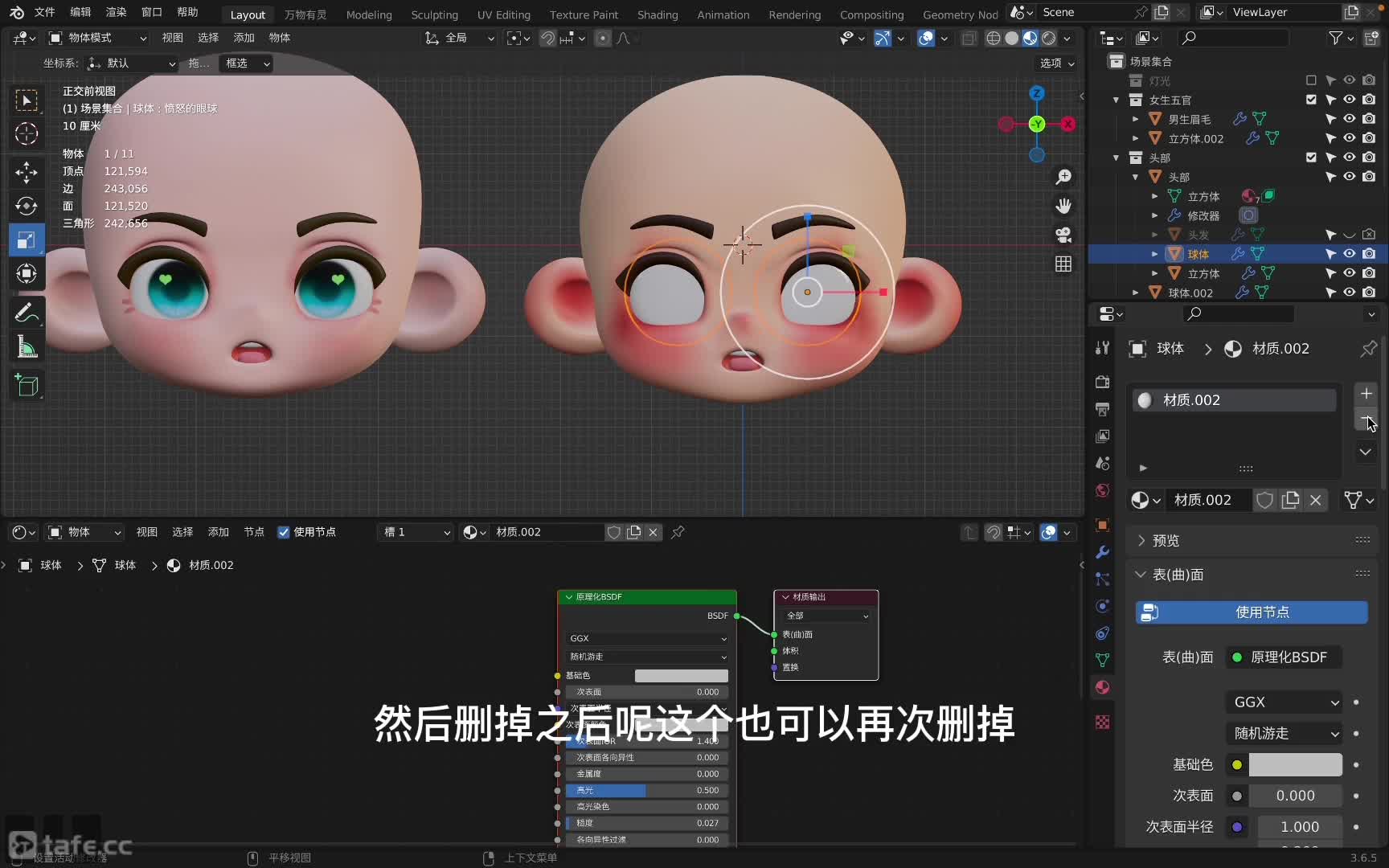
Task: Toggle fake user shield for 材质.002 in properties
Action: point(1264,500)
